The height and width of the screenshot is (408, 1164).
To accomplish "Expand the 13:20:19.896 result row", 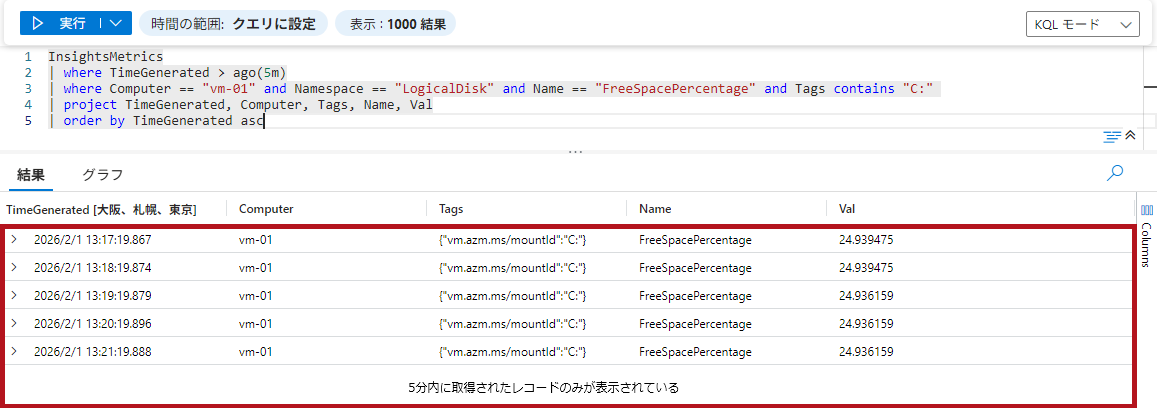I will [14, 324].
